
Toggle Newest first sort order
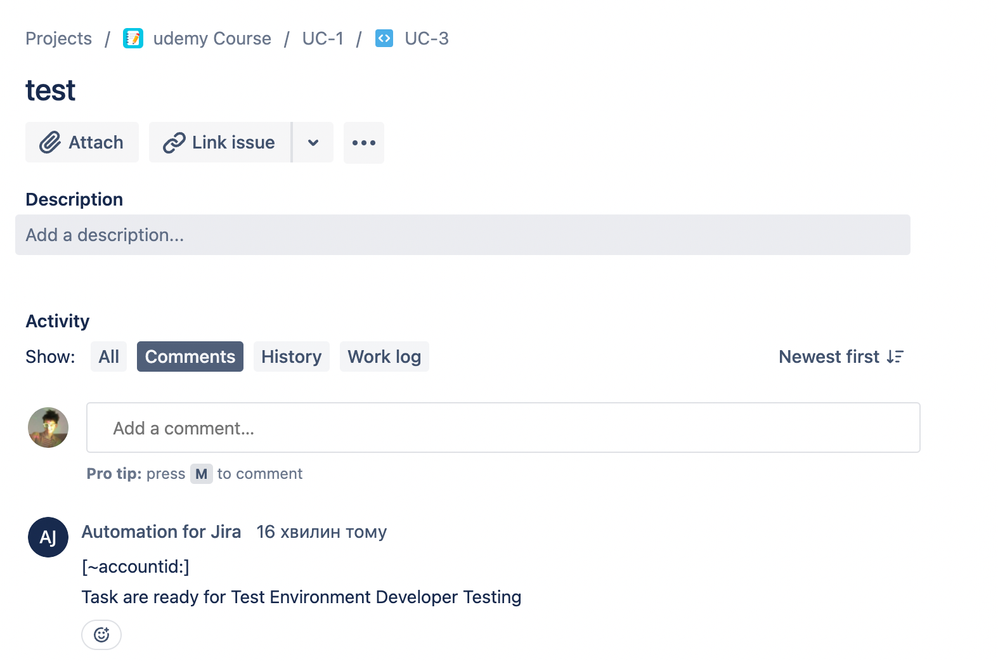[841, 357]
